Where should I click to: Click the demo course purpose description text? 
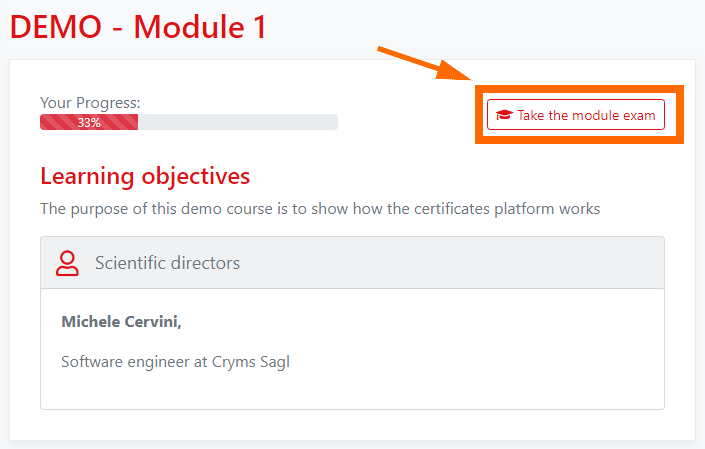pyautogui.click(x=320, y=209)
